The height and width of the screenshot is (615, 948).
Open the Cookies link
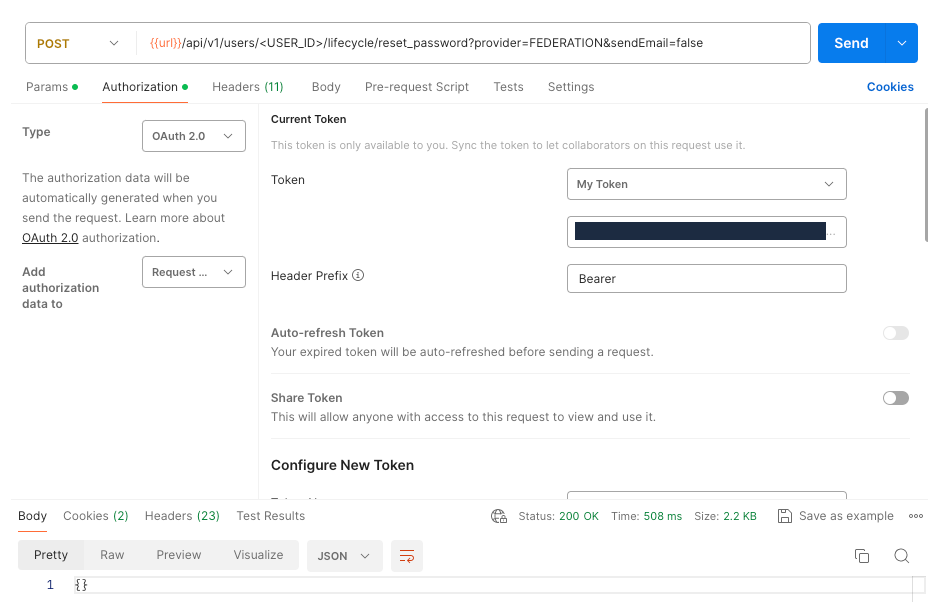(889, 87)
